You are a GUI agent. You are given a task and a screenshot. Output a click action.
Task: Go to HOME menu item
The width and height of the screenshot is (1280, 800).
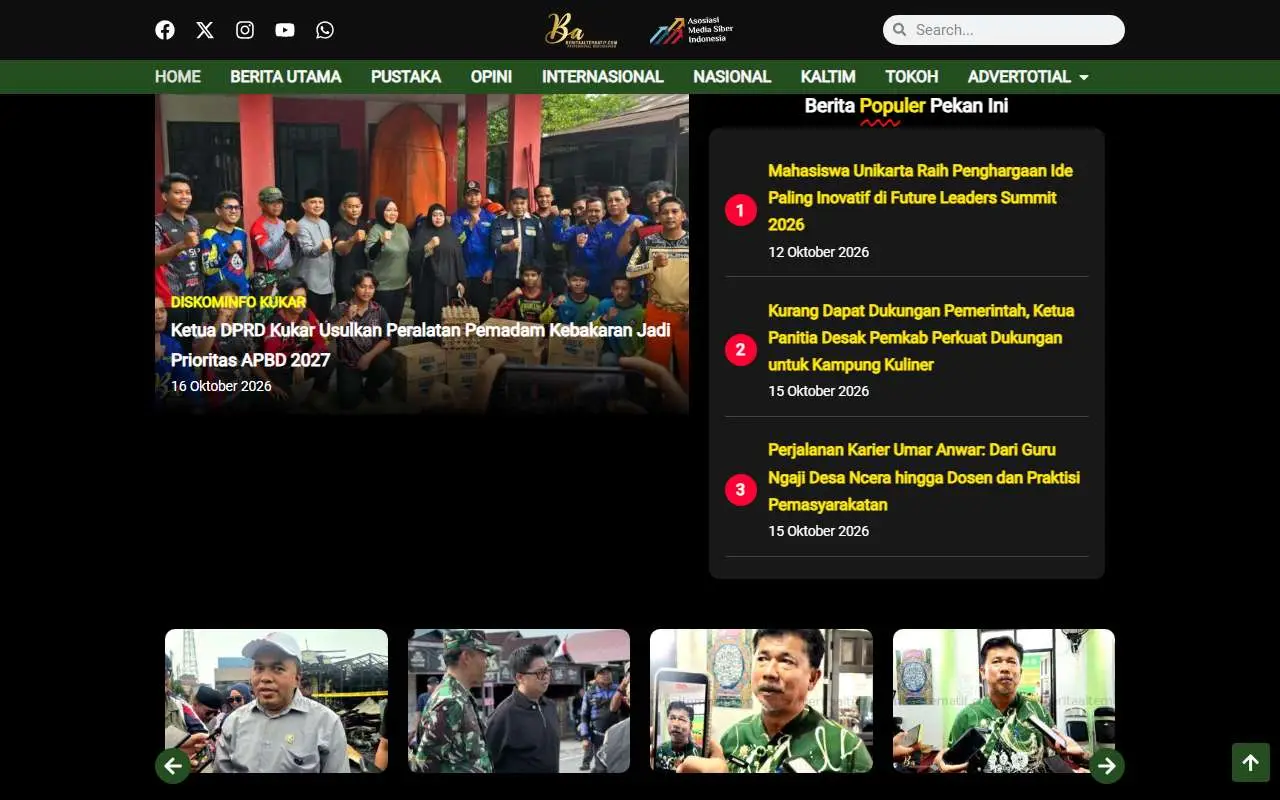coord(178,77)
